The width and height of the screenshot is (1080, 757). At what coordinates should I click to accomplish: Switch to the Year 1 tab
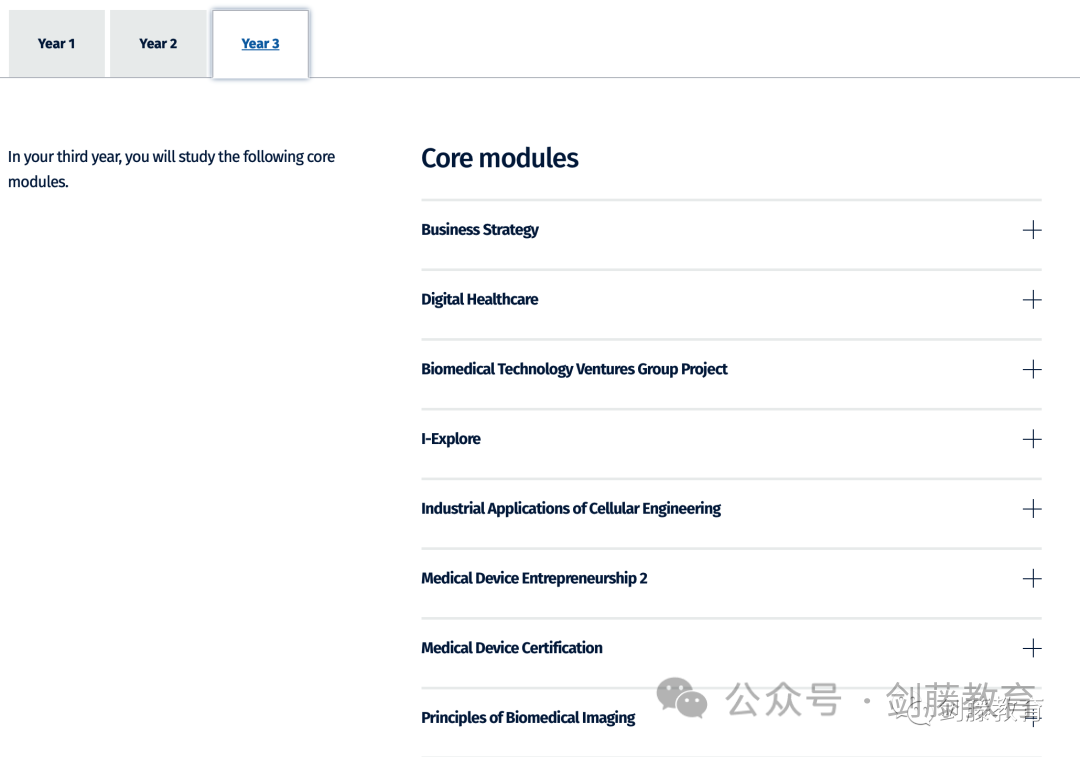(x=56, y=43)
